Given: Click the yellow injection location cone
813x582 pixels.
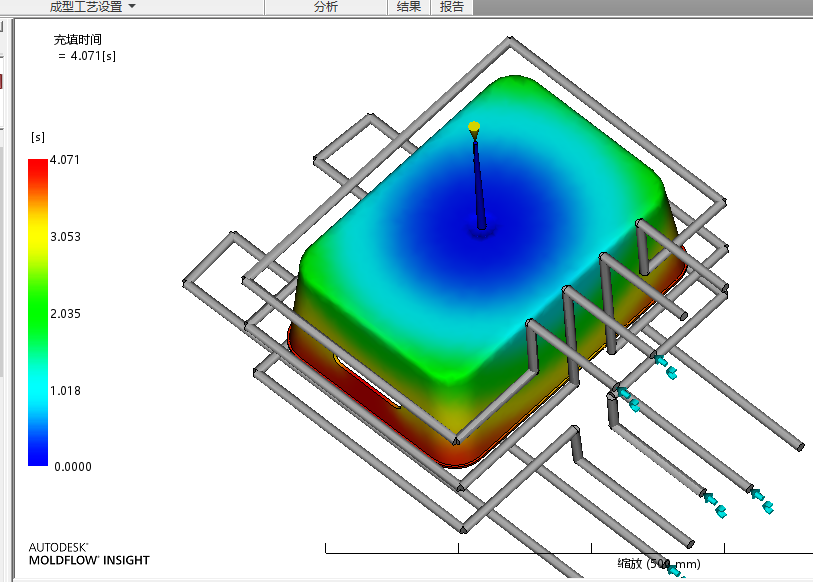Looking at the screenshot, I should click(474, 129).
